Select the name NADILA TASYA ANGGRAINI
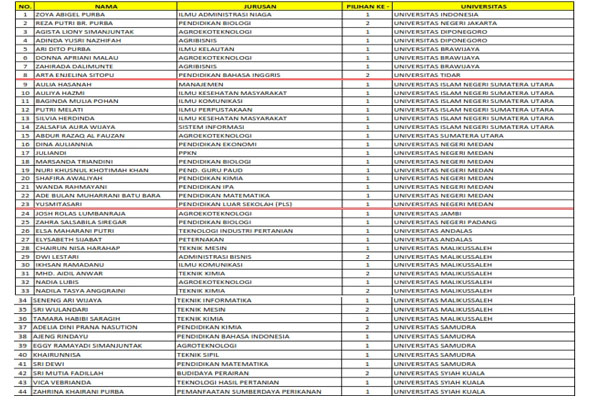 pos(80,291)
